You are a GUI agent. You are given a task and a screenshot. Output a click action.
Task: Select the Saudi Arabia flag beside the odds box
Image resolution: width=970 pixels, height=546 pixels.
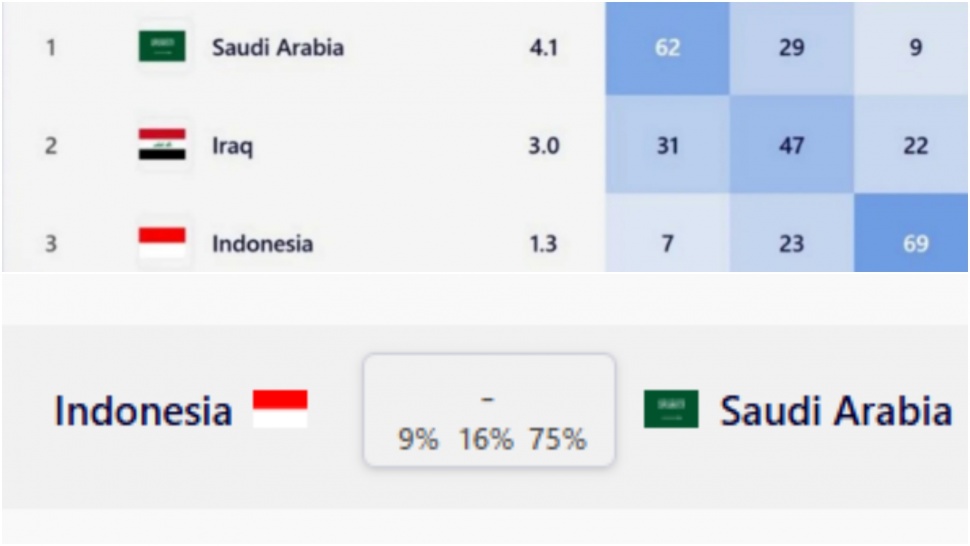[671, 410]
